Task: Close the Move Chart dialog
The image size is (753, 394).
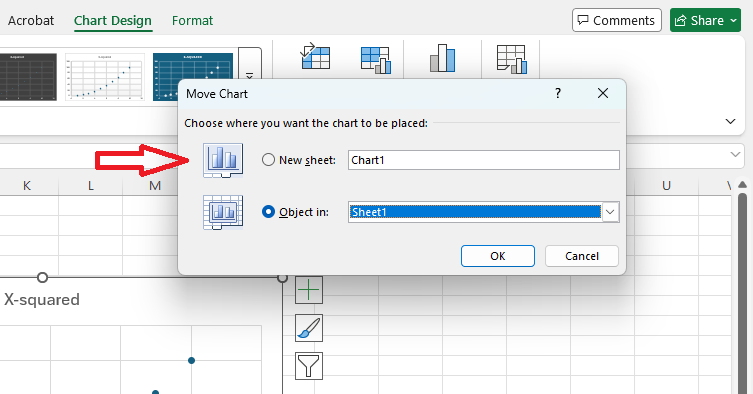Action: (x=603, y=93)
